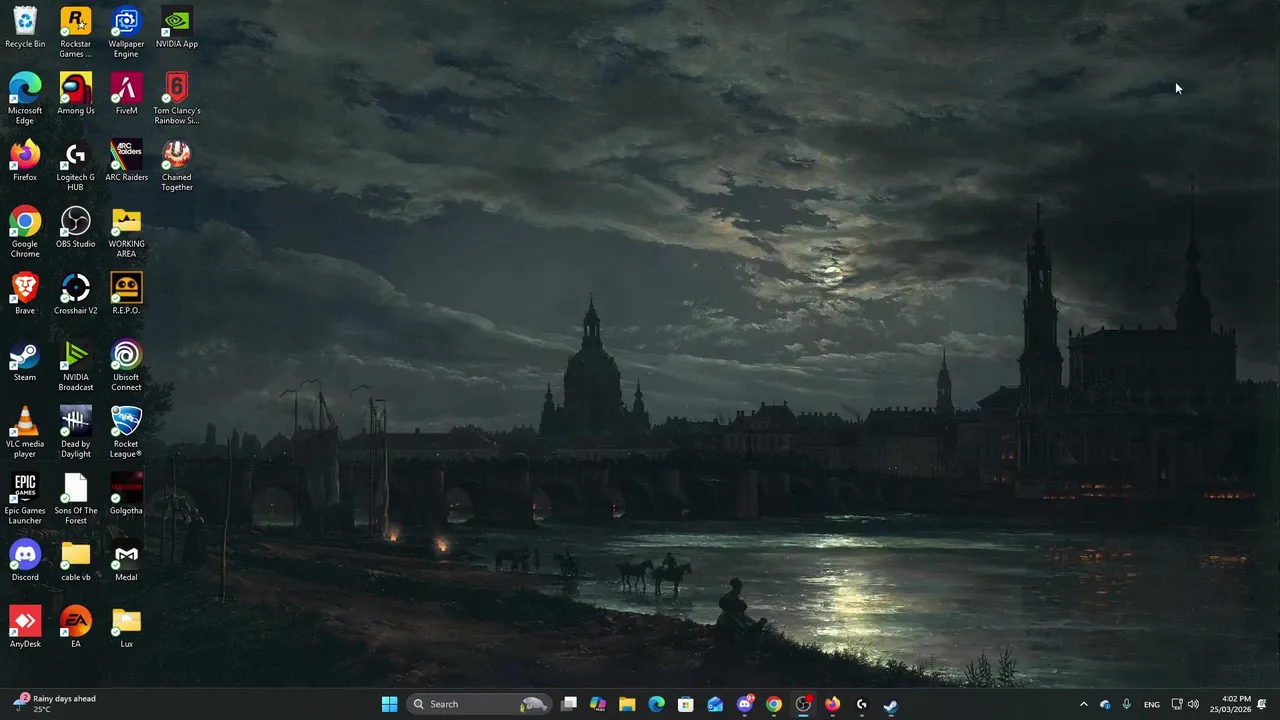This screenshot has width=1280, height=720.
Task: Select the R.E.P.O. desktop icon
Action: click(x=126, y=294)
